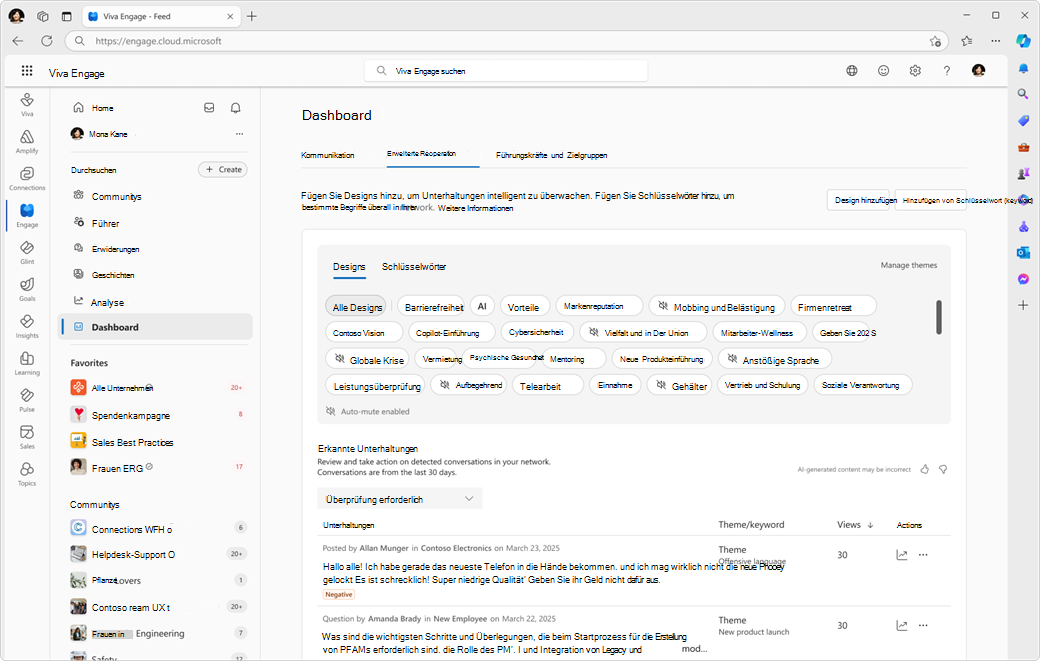
Task: Open the Überprüfung erforderlich dropdown
Action: tap(400, 499)
